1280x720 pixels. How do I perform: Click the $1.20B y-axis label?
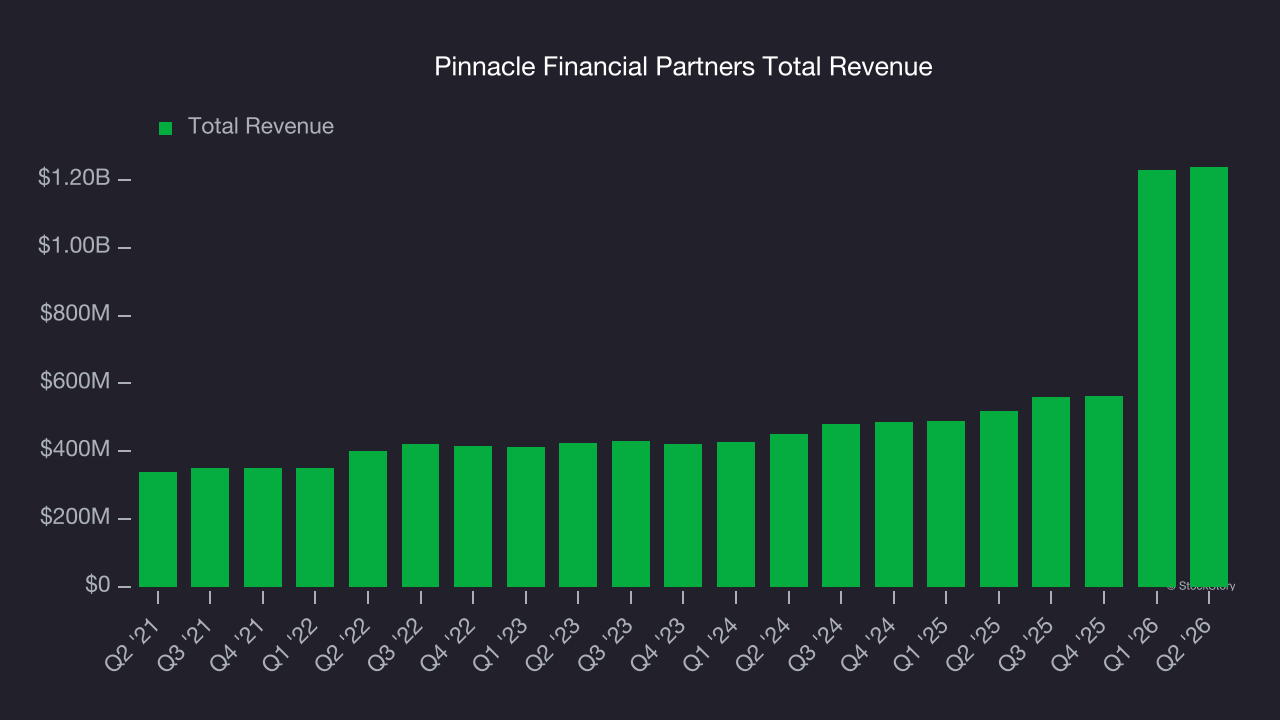point(74,178)
